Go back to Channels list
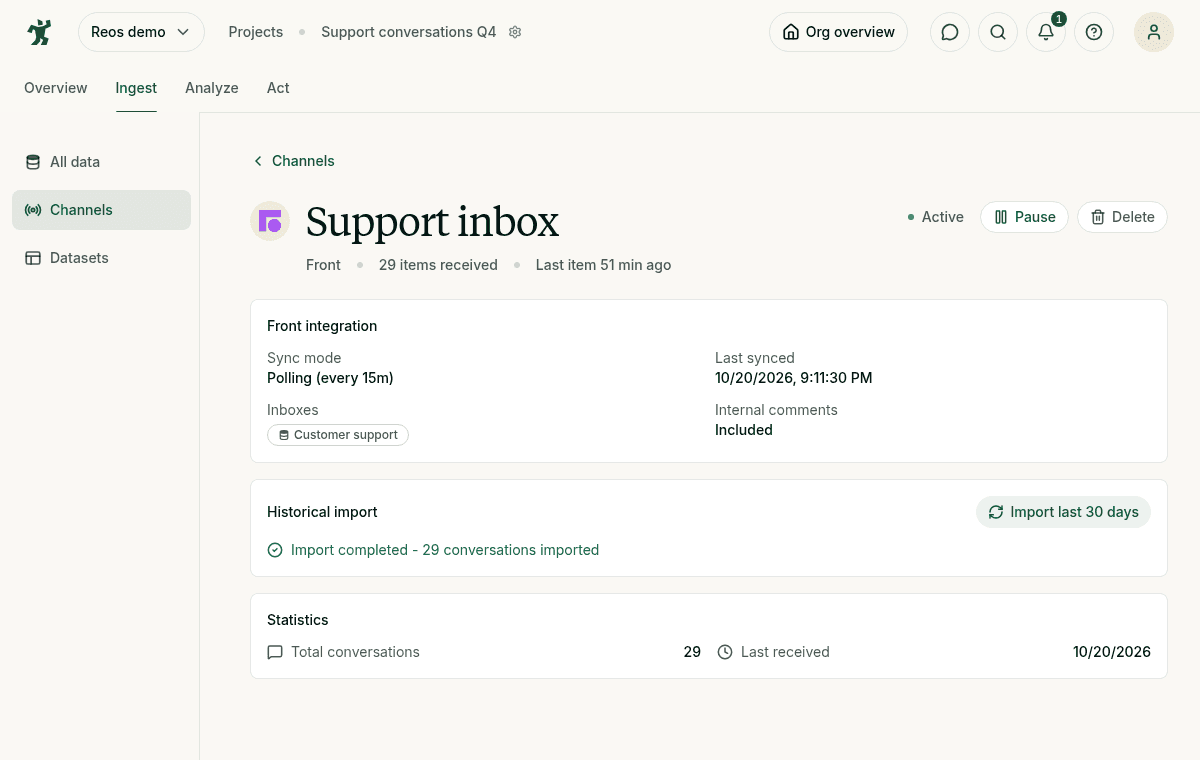This screenshot has width=1200, height=760. pos(293,161)
